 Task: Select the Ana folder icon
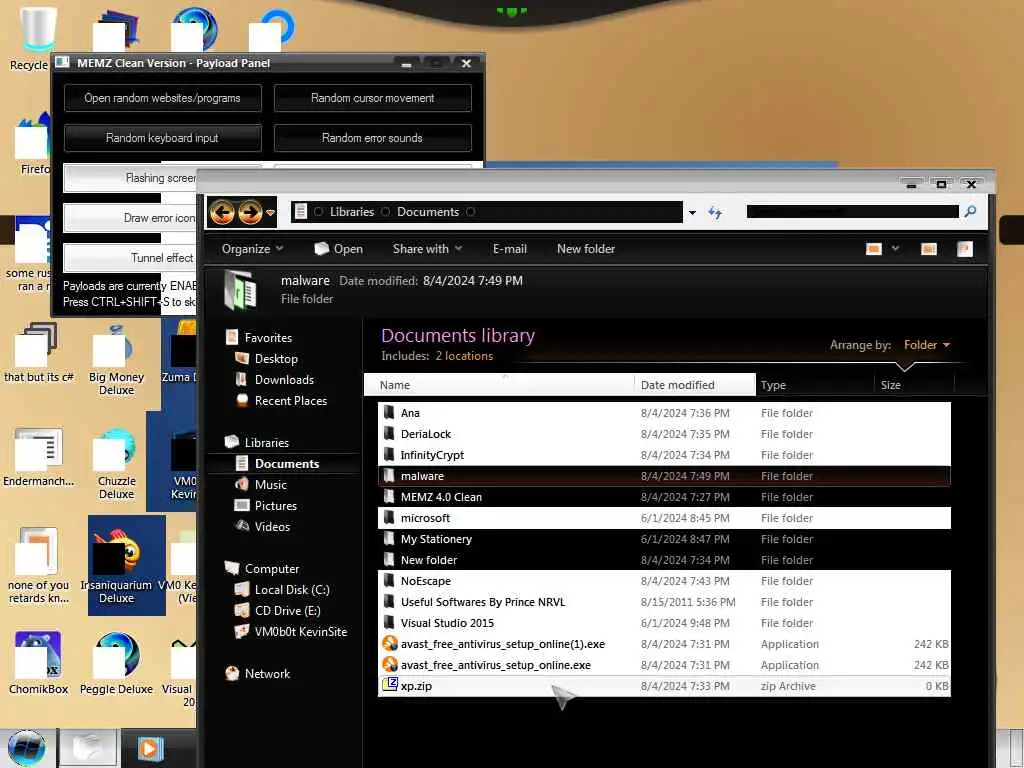pyautogui.click(x=389, y=413)
